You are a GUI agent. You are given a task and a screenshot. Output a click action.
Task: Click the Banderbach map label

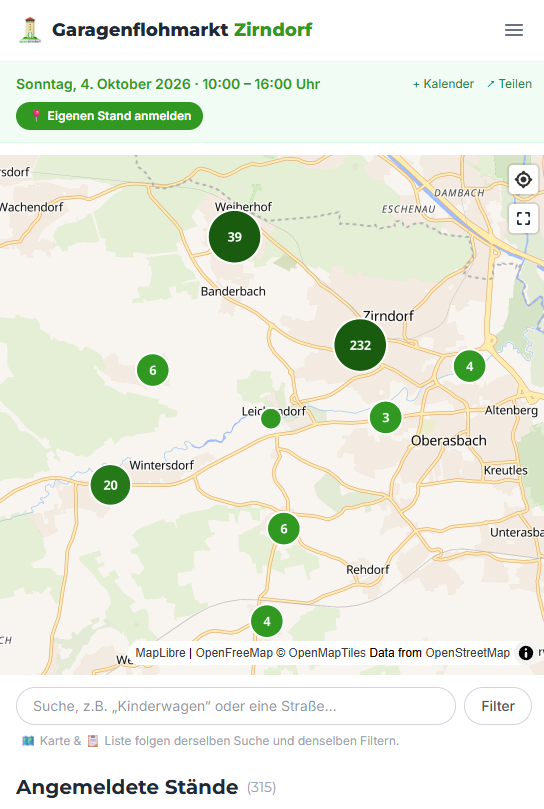pos(233,292)
